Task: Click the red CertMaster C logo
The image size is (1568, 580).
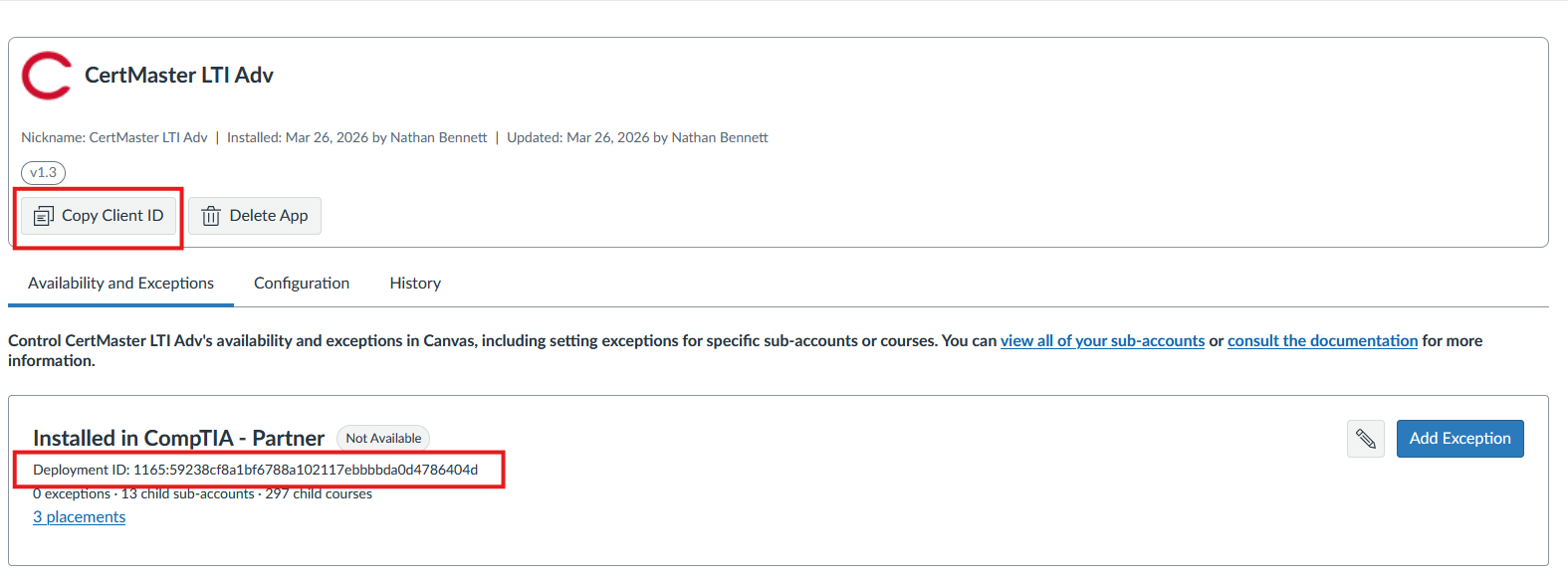Action: pos(46,76)
